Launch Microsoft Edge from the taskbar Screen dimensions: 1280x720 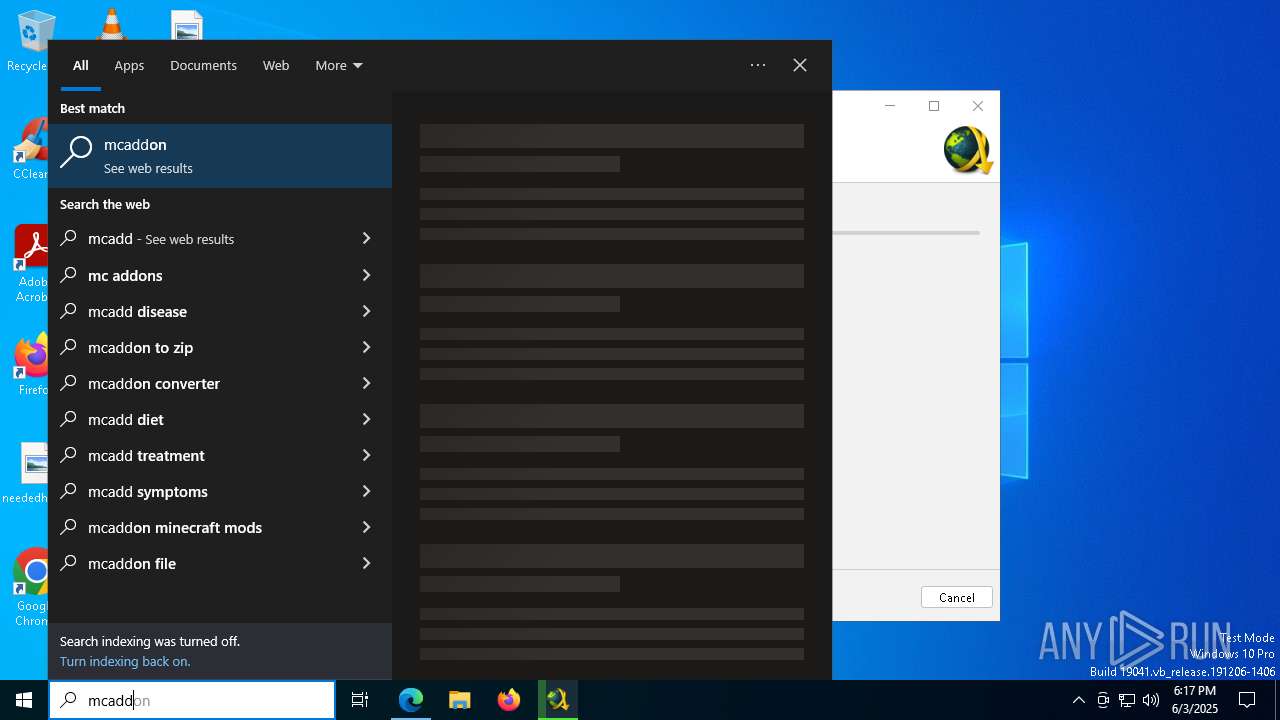[x=411, y=700]
